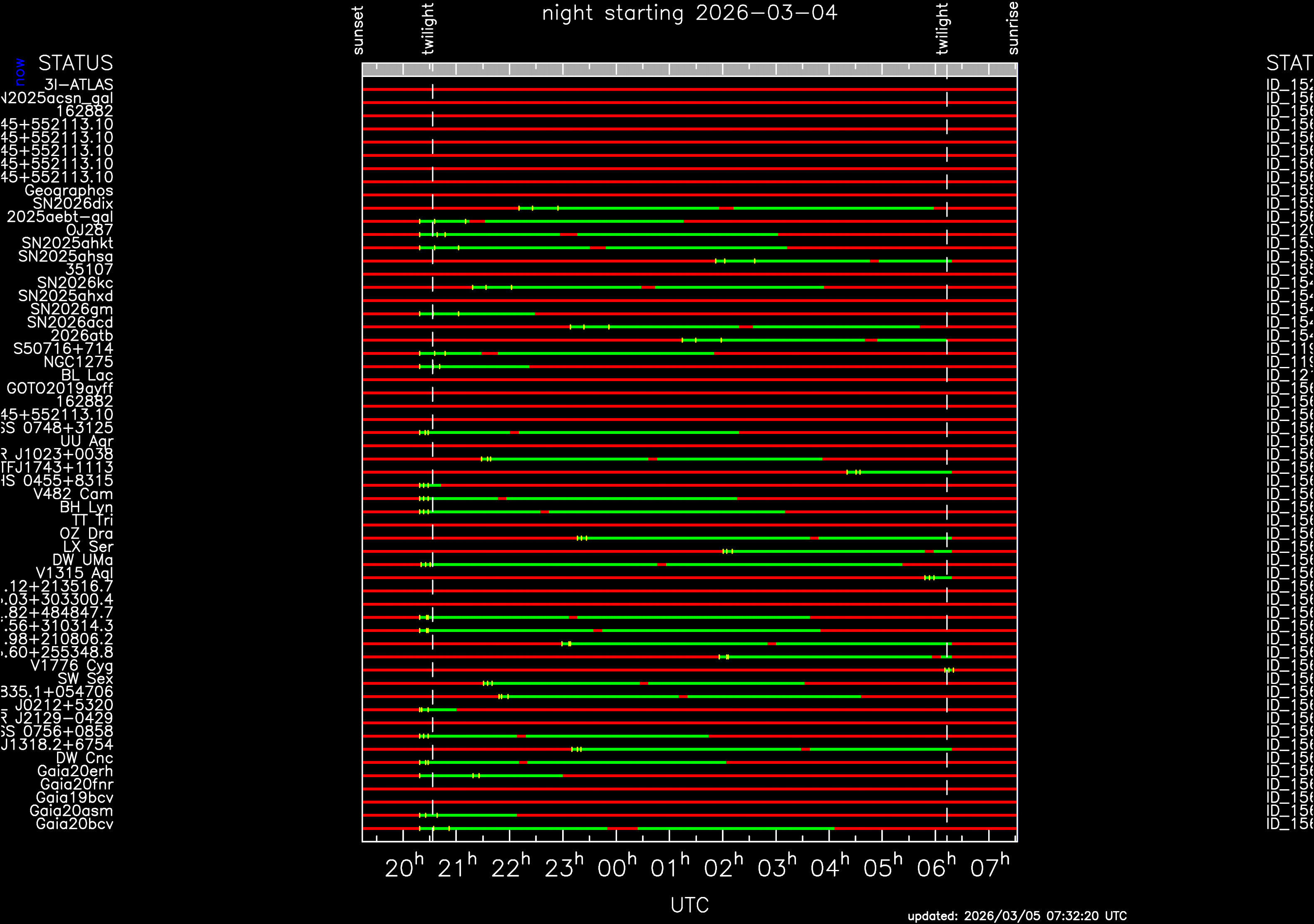The height and width of the screenshot is (924, 1314).
Task: Select the Gaia20bcv target label
Action: coord(74,825)
